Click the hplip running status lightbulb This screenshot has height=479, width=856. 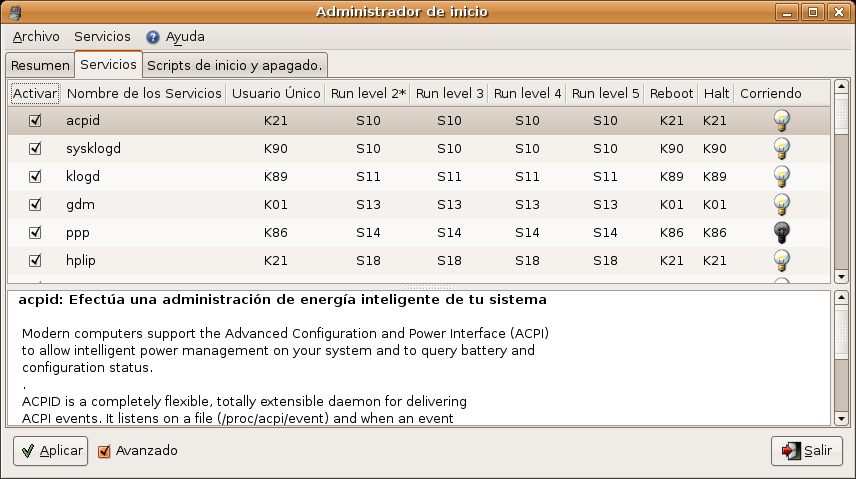782,260
